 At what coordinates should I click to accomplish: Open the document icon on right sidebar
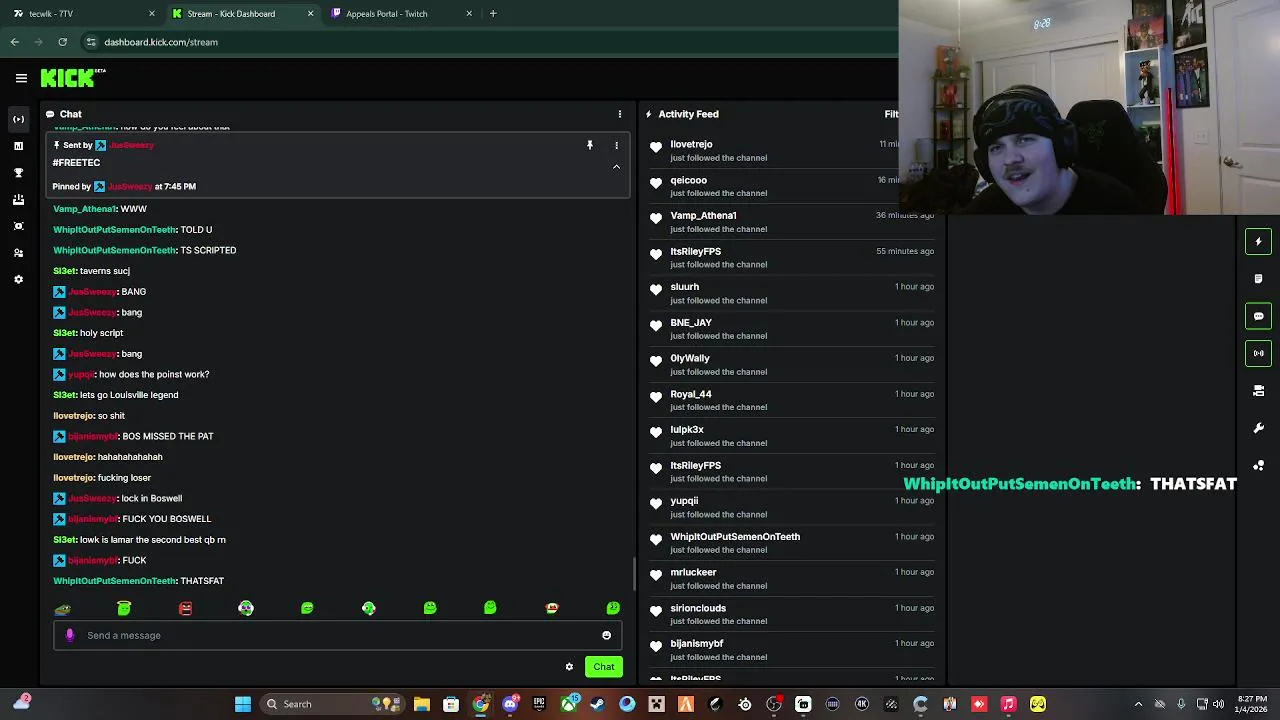1258,279
